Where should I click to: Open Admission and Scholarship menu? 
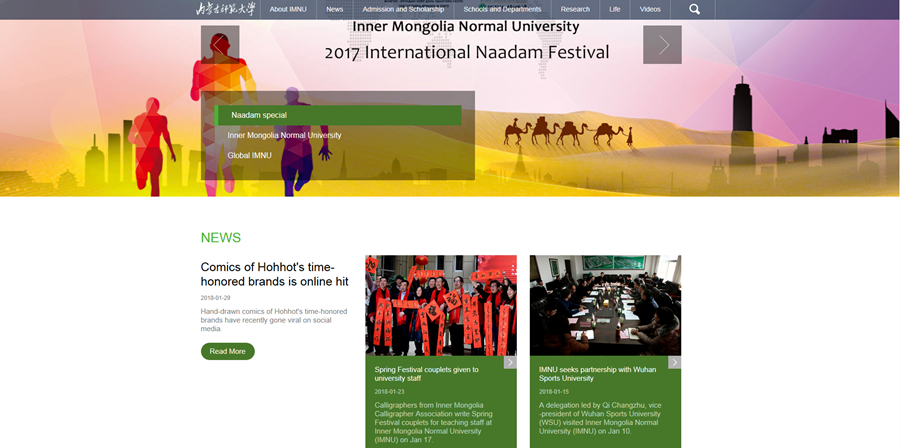pos(403,9)
